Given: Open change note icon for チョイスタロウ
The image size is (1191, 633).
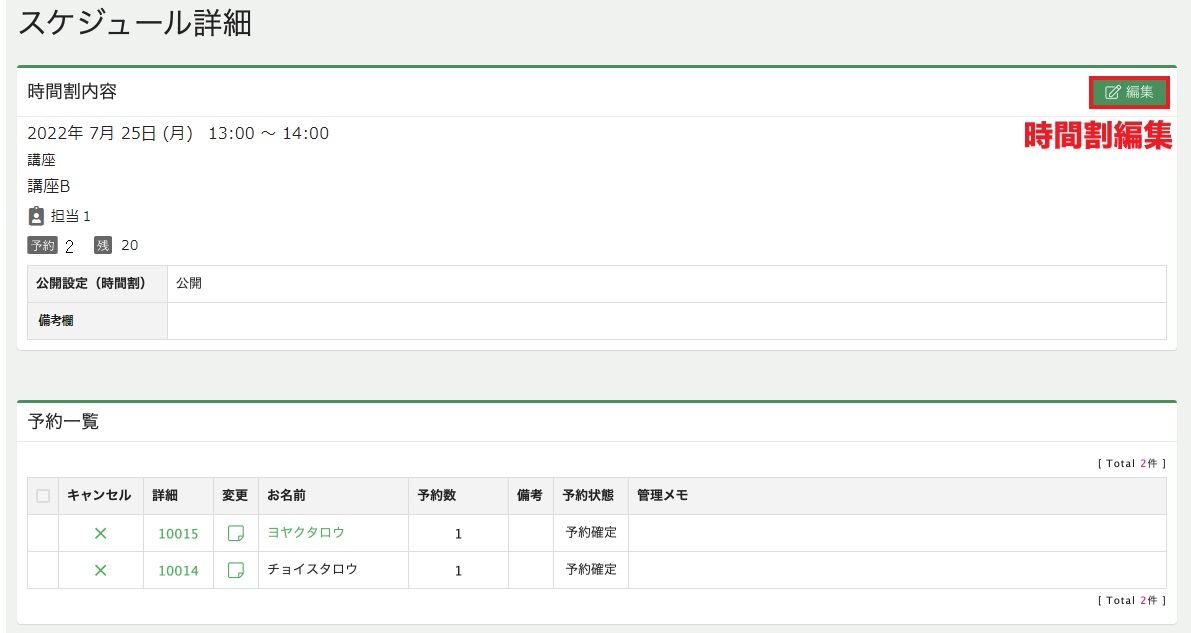Looking at the screenshot, I should click(x=235, y=569).
